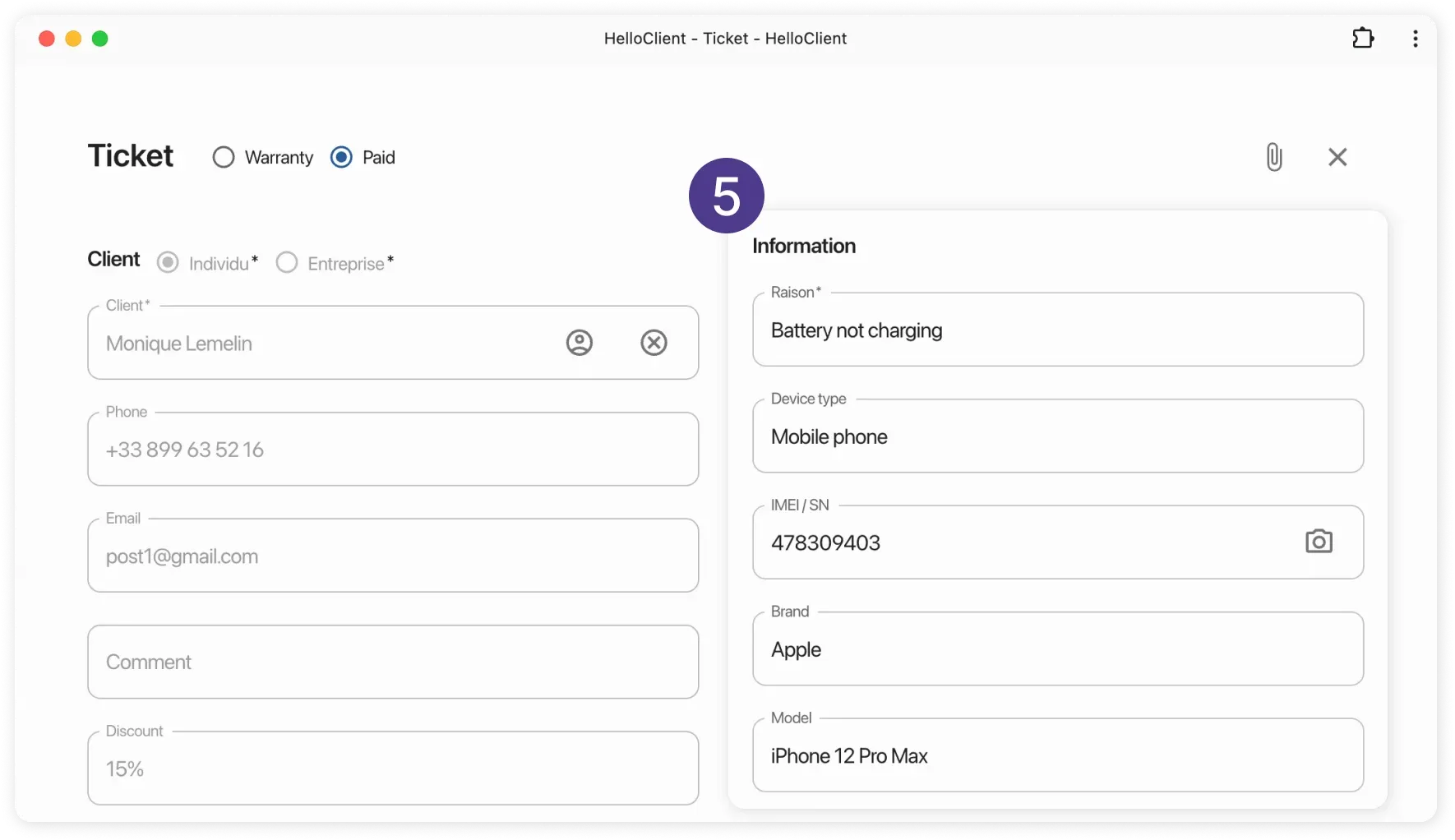Click the Email field
1455x840 pixels.
coord(393,556)
